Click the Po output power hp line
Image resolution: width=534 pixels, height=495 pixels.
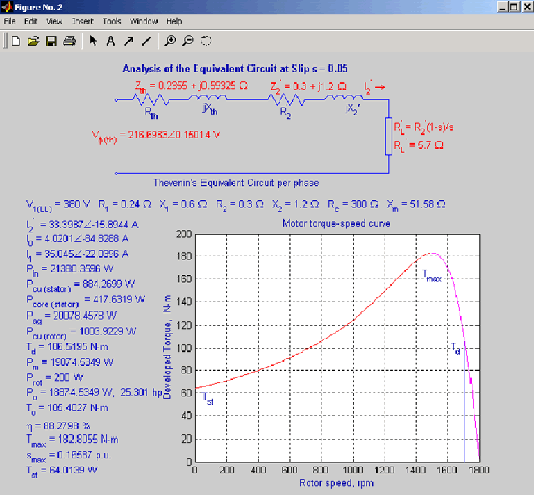tap(95, 393)
